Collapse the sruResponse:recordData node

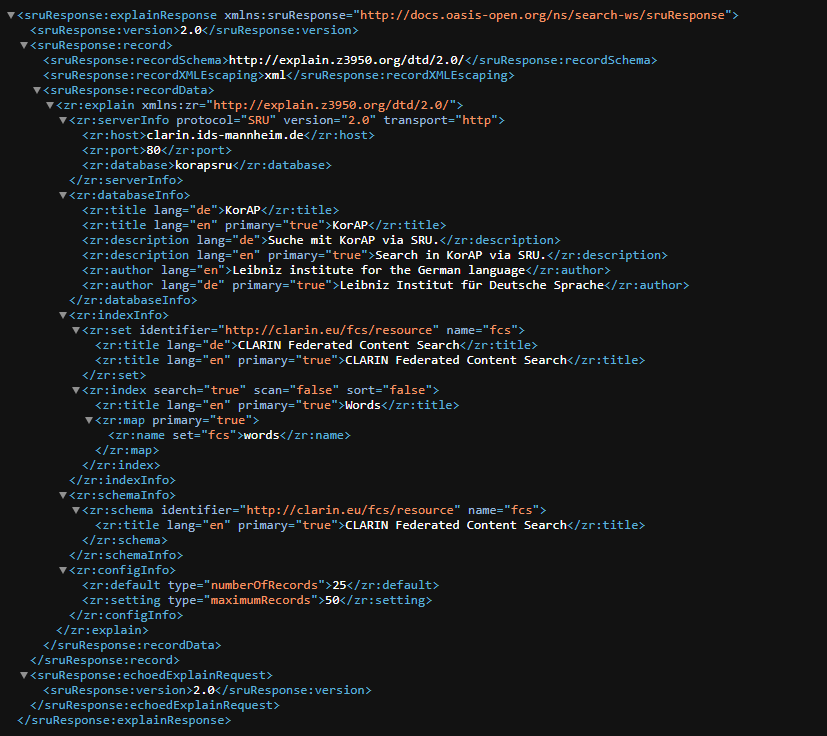point(37,91)
